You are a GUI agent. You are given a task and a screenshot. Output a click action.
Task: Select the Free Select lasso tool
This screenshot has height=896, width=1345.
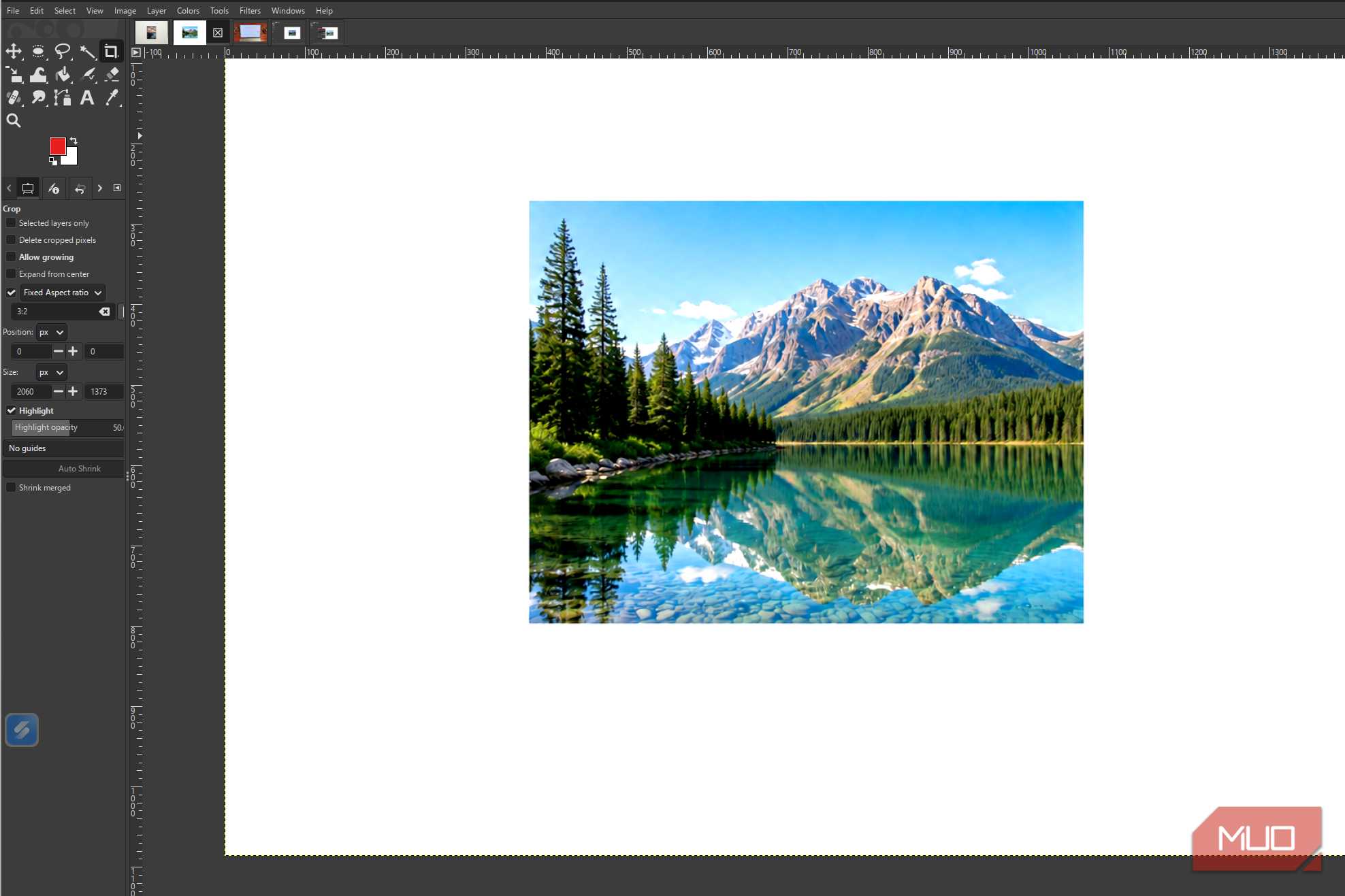pos(63,51)
